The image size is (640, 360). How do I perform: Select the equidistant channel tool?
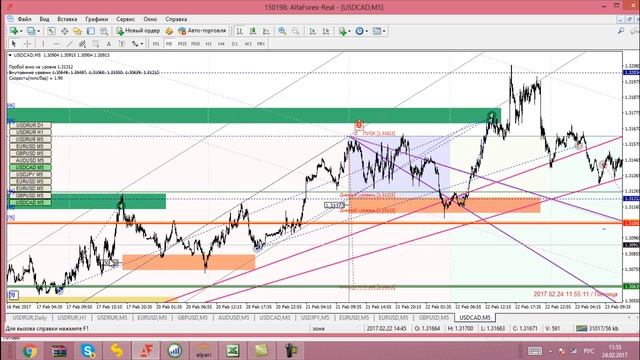(x=82, y=44)
